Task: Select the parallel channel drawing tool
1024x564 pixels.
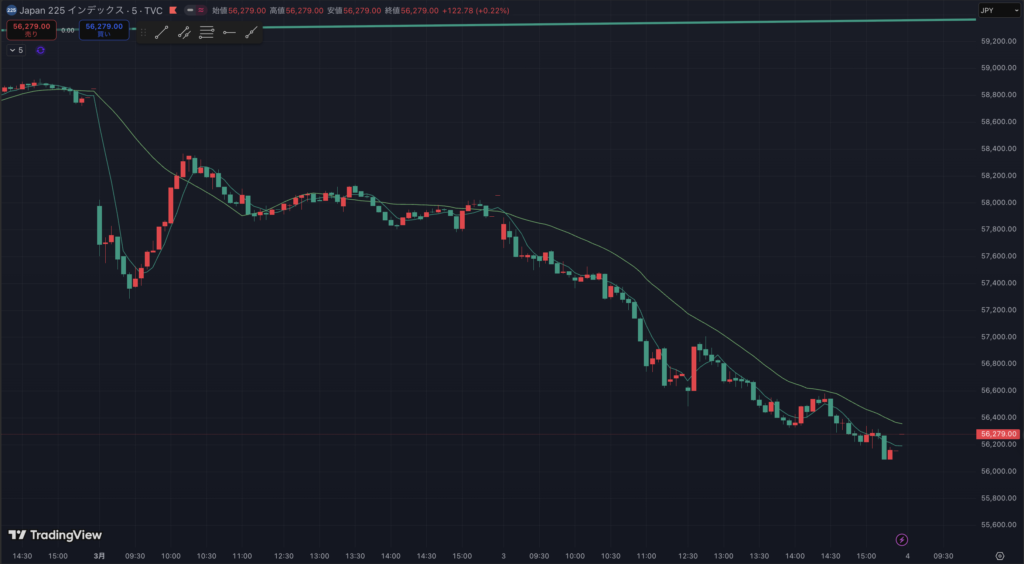Action: pos(184,32)
